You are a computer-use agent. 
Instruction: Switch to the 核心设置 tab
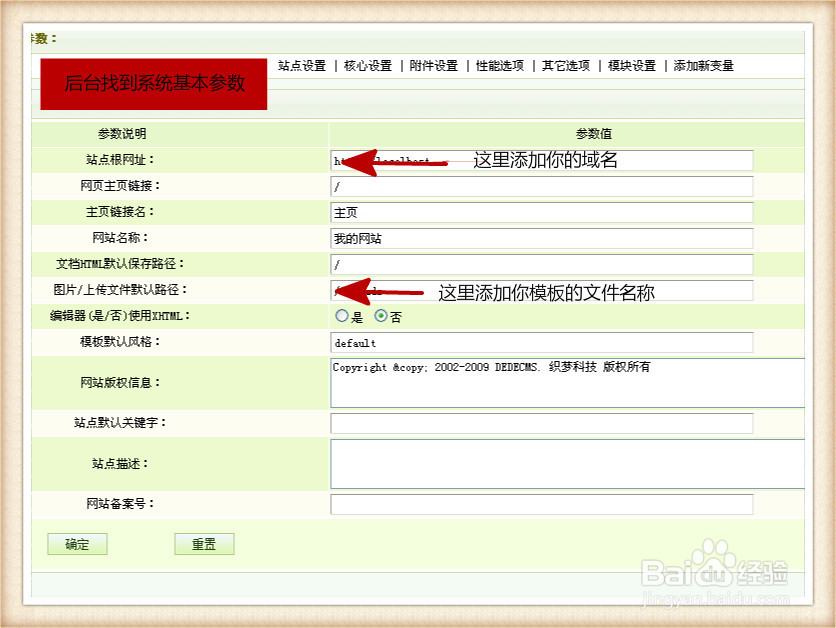[368, 66]
